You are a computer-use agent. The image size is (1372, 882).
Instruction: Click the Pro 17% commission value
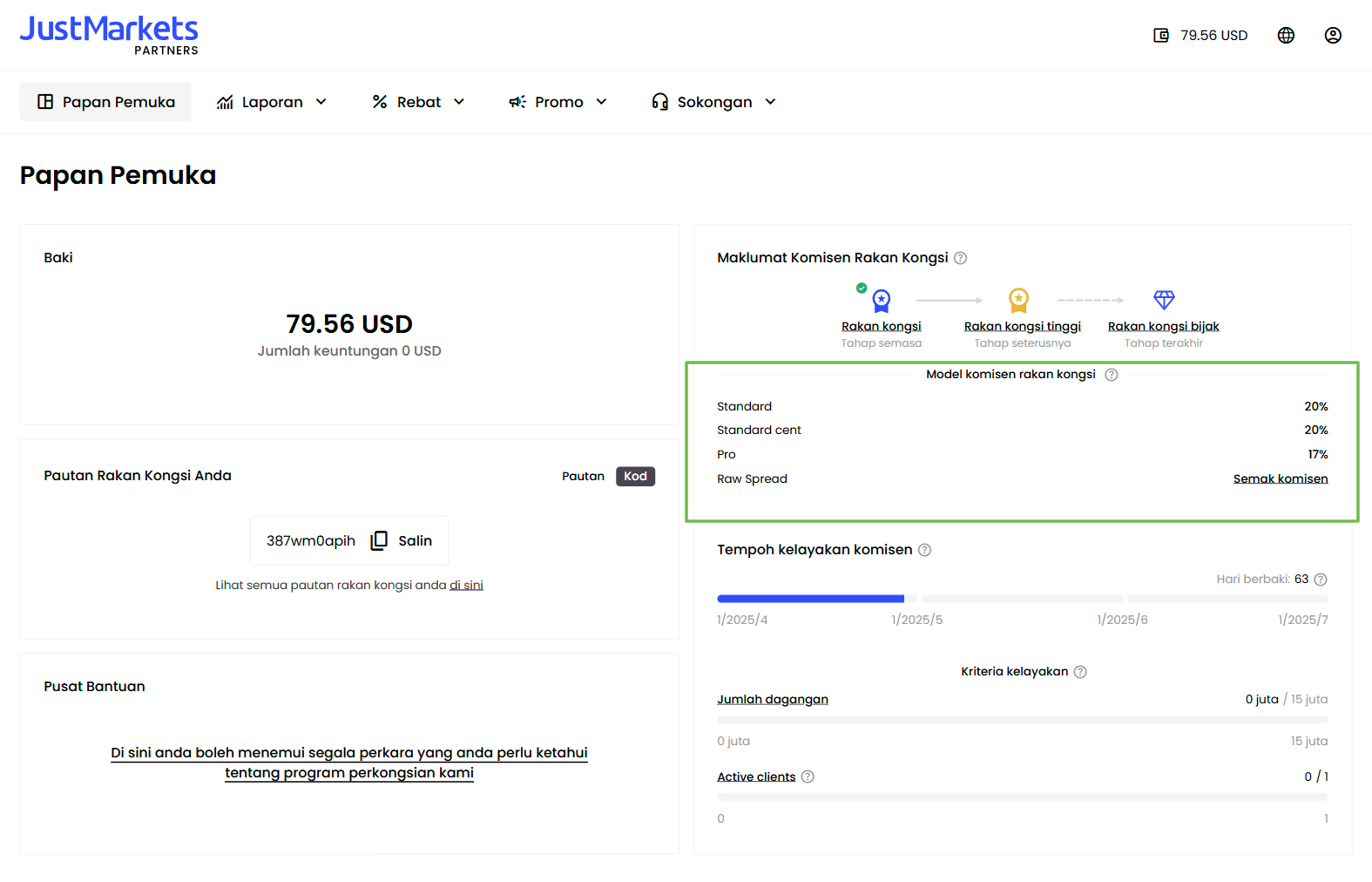1318,455
